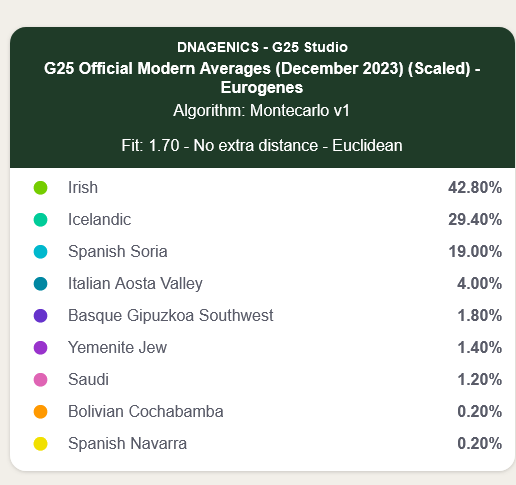
Task: Click the orange Bolivian Cochabamba color dot
Action: coord(40,412)
